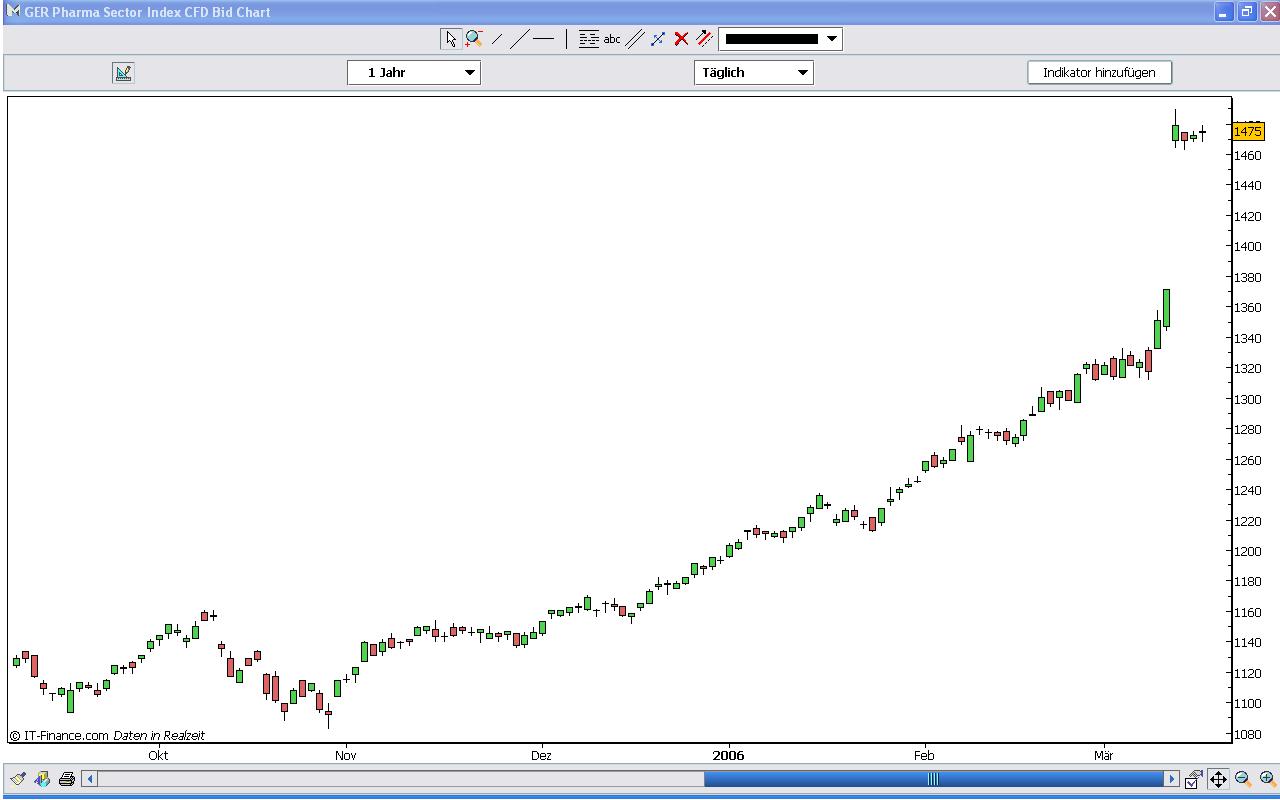Click the 1360 price axis label

pos(1247,307)
